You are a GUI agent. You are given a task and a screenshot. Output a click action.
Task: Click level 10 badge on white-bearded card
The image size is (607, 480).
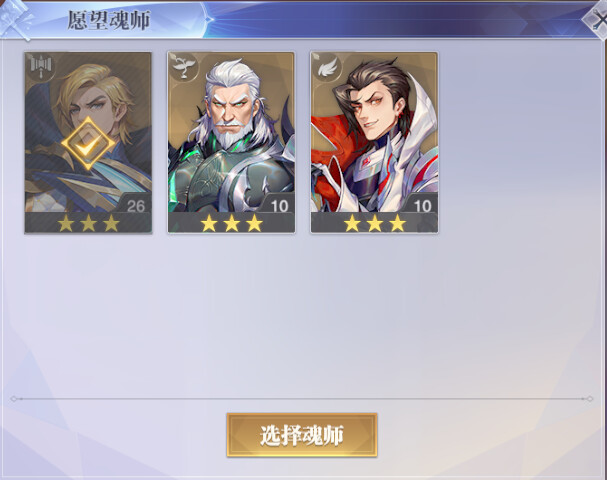tap(279, 206)
